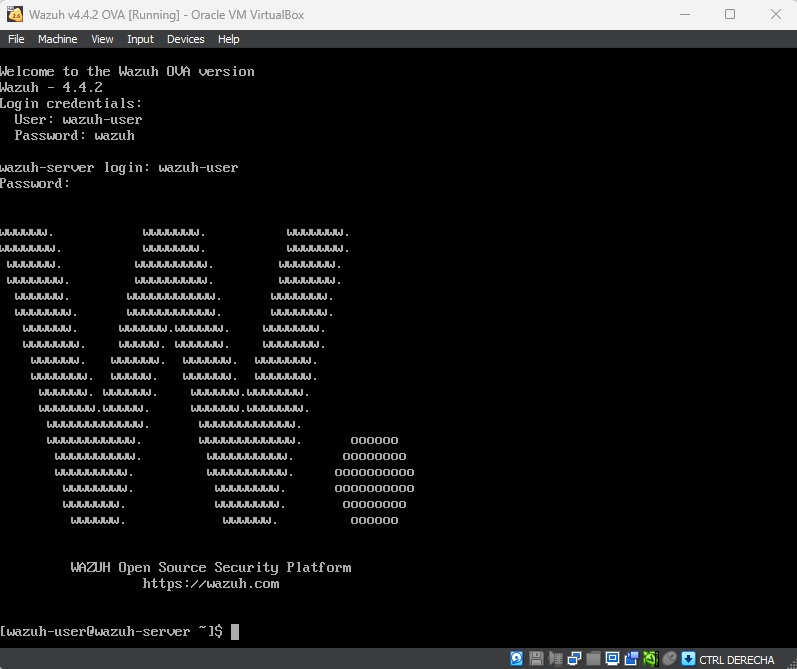Image resolution: width=797 pixels, height=669 pixels.
Task: Click the 'wazuh-server login: wazuh-user' line
Action: tap(119, 168)
